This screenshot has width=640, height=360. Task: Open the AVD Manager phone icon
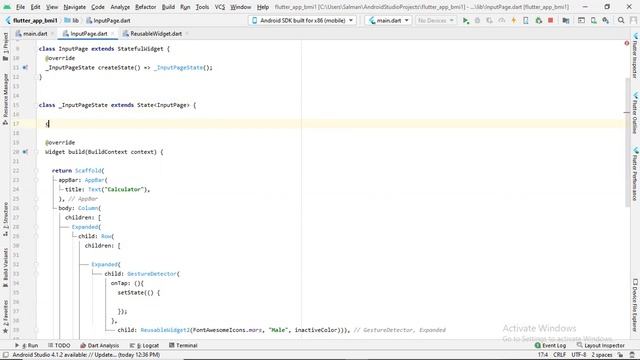point(593,20)
